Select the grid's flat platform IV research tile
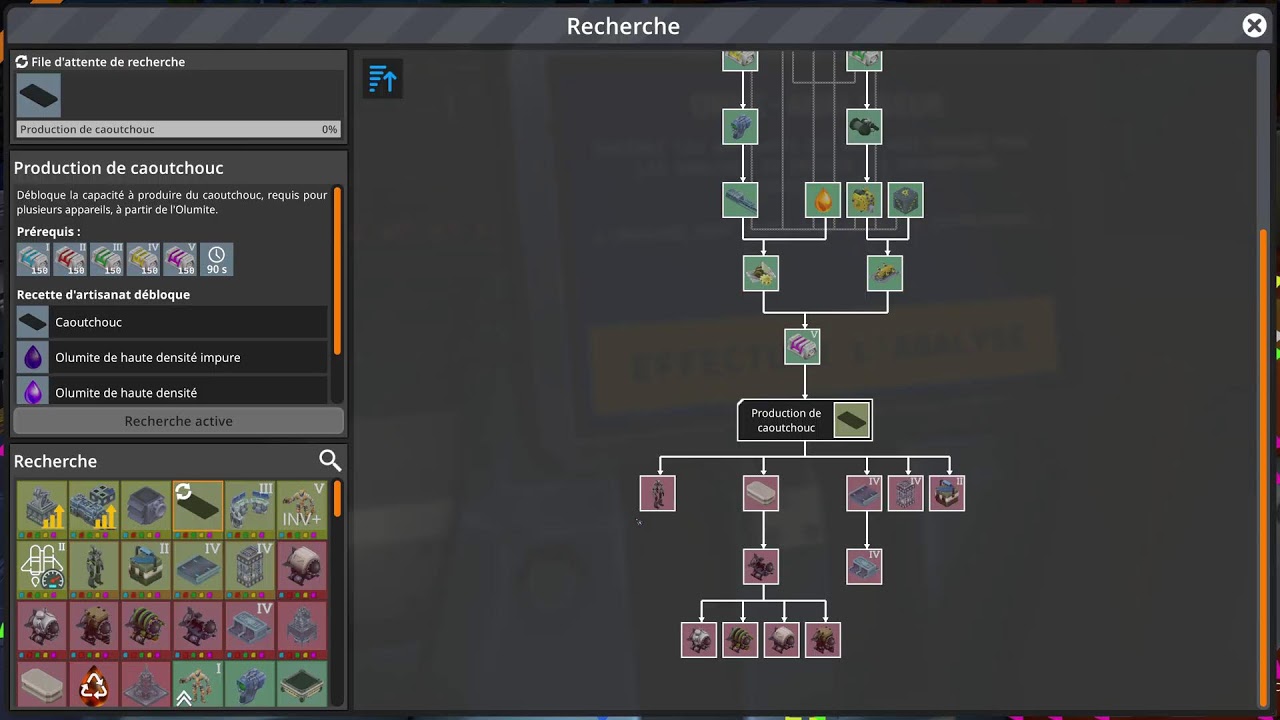1280x720 pixels. point(198,567)
